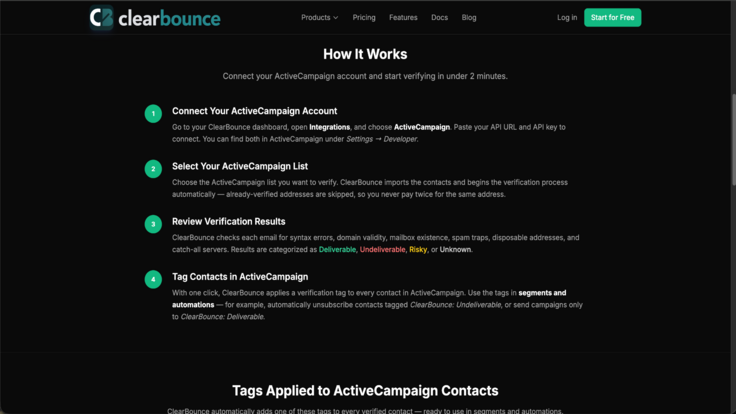This screenshot has width=736, height=414.
Task: Visit the Blog page
Action: coord(468,17)
